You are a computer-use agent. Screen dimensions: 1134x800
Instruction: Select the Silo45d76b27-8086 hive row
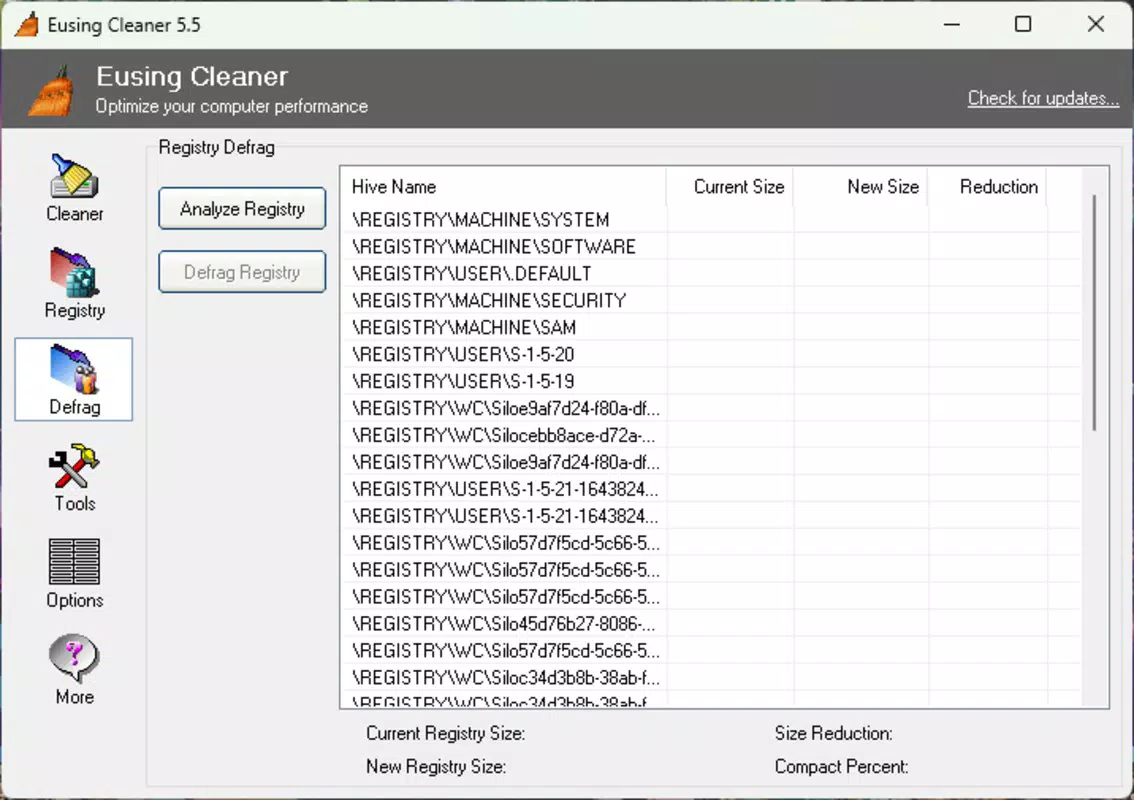(711, 624)
